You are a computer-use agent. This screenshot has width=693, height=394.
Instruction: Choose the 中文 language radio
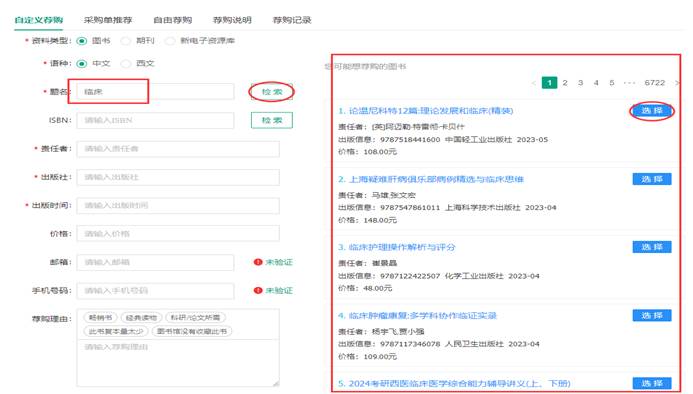[x=82, y=64]
